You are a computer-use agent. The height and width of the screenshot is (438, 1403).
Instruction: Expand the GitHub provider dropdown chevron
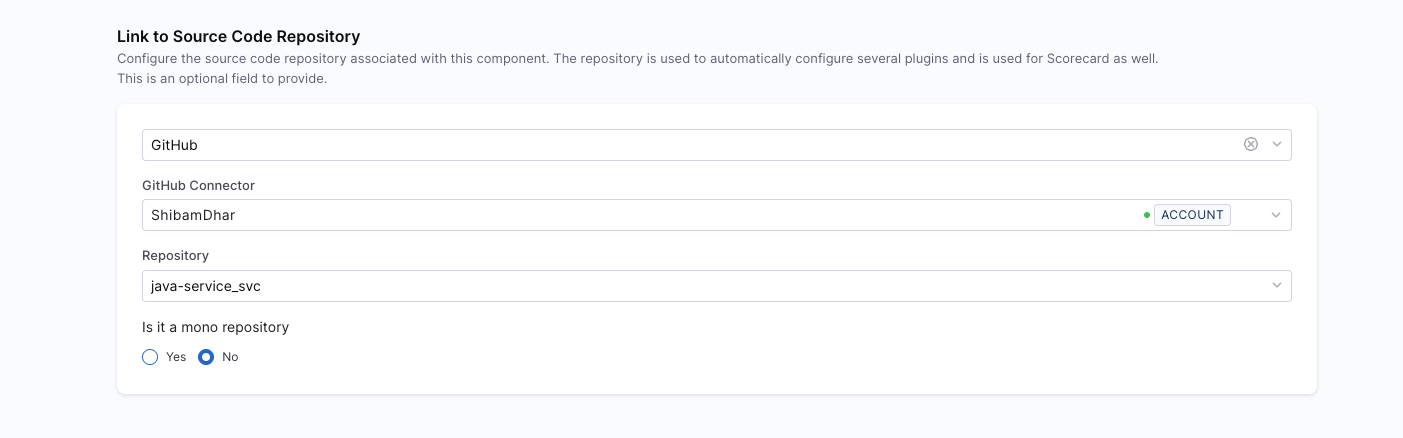click(1277, 144)
